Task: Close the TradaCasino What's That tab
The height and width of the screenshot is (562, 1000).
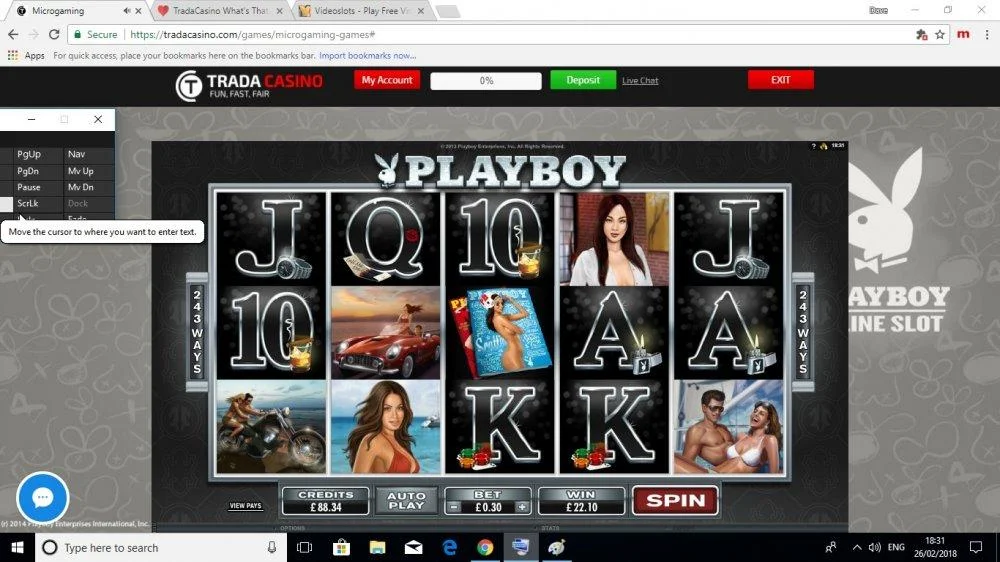Action: coord(279,11)
